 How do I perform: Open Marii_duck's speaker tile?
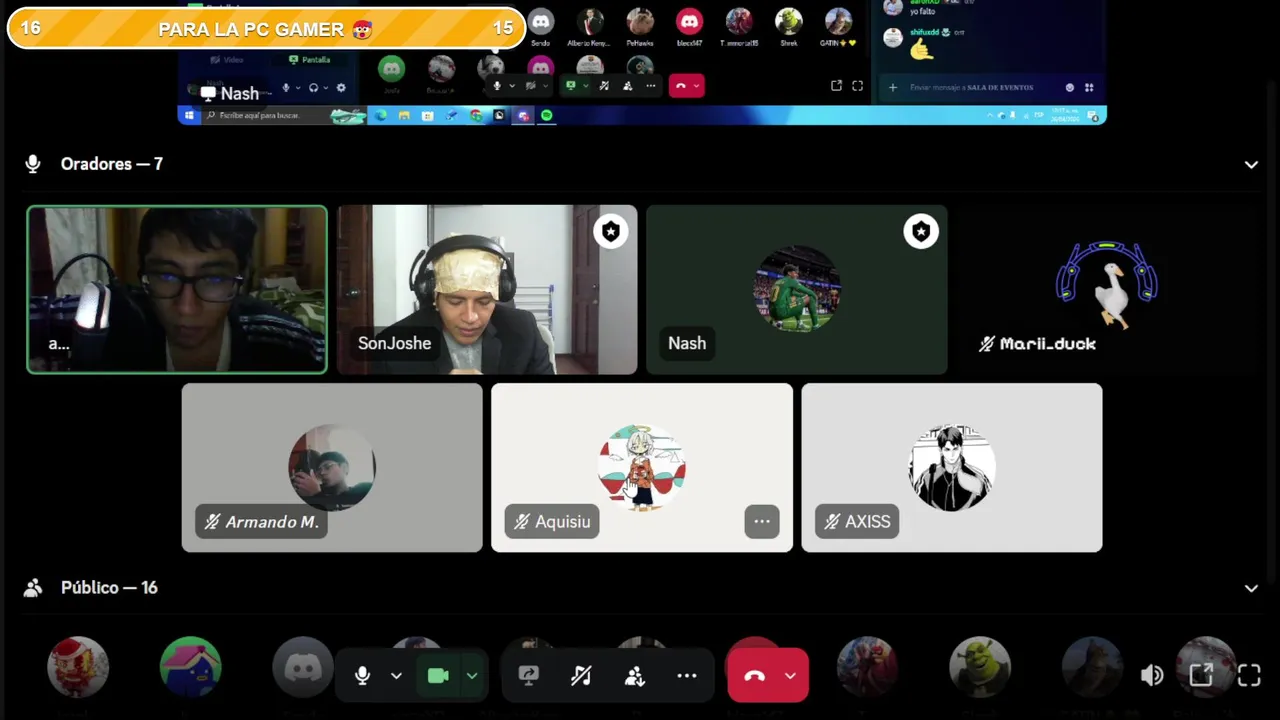pos(1107,290)
